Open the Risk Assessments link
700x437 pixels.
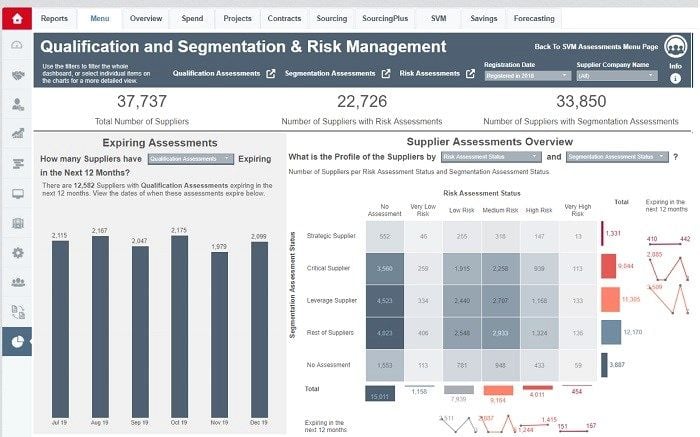point(429,74)
